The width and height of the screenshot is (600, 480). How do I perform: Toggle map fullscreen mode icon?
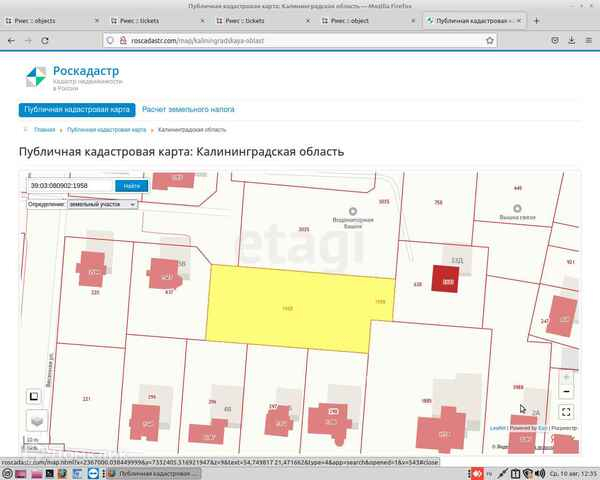tap(566, 412)
